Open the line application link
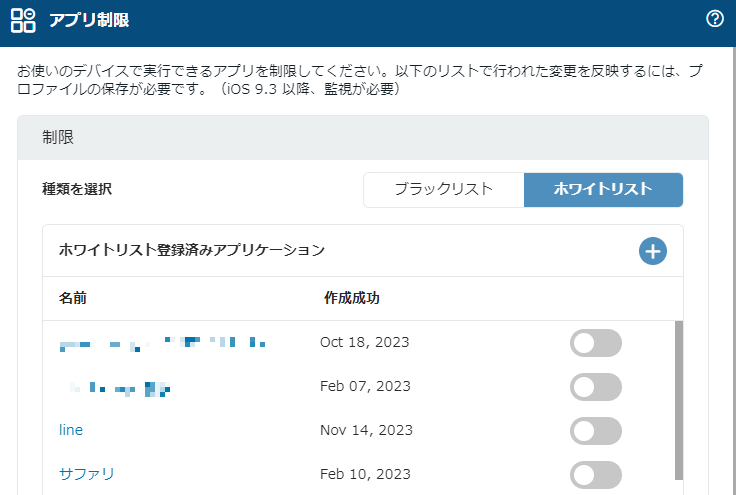This screenshot has height=495, width=736. (71, 430)
